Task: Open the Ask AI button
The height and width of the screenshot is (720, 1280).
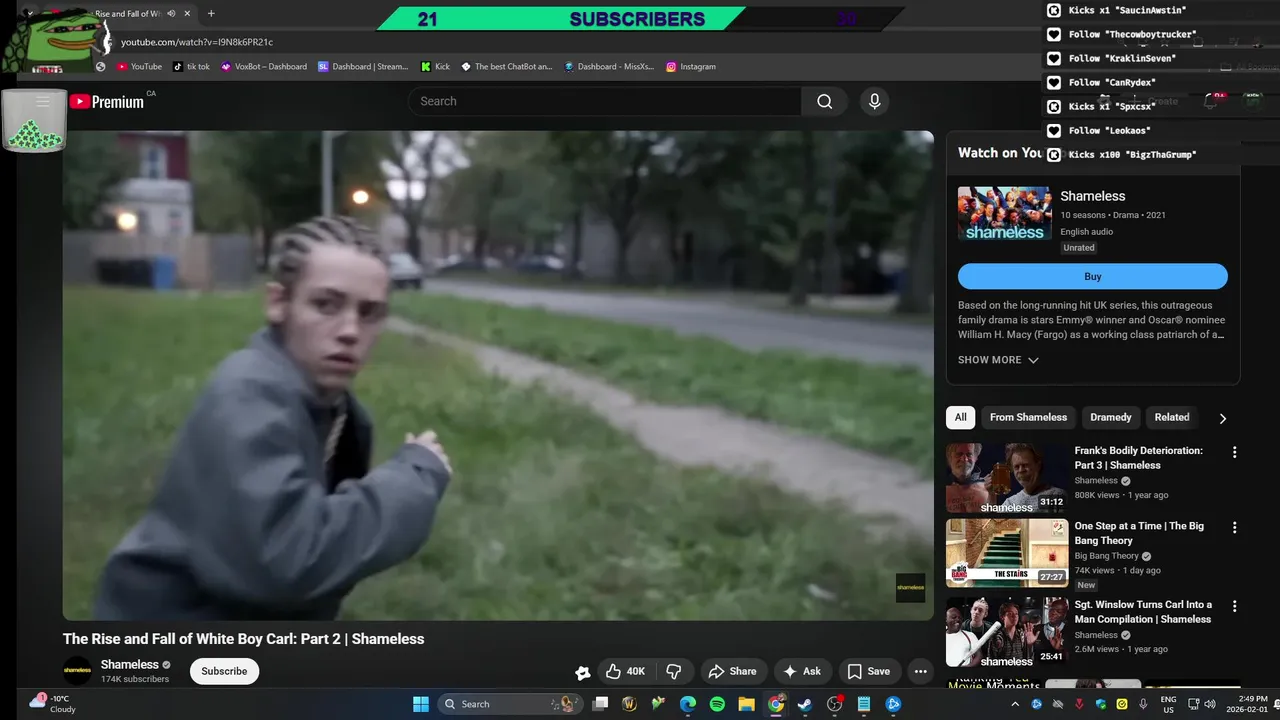Action: [802, 671]
